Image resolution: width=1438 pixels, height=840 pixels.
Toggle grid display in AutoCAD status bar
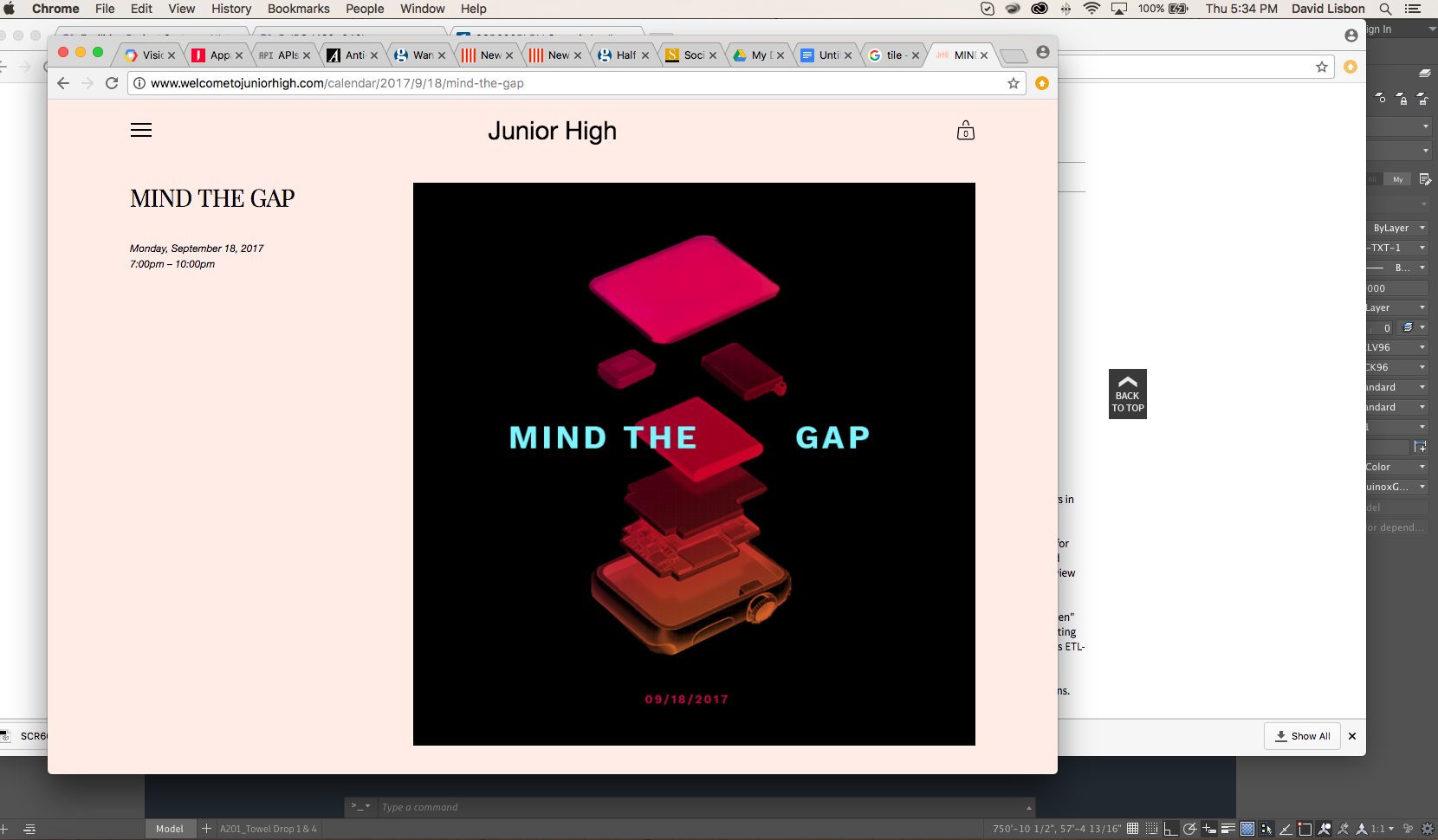coord(1132,829)
